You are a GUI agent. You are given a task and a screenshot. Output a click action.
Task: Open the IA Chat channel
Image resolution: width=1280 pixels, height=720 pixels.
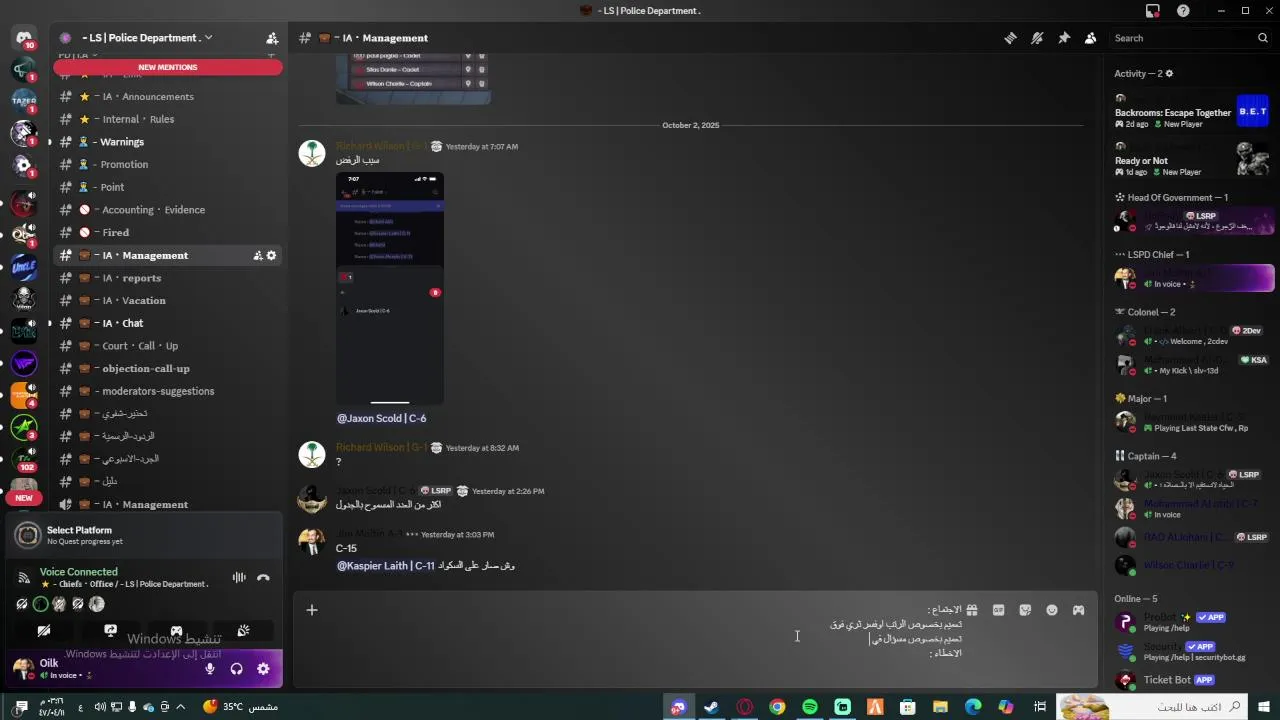coord(168,323)
